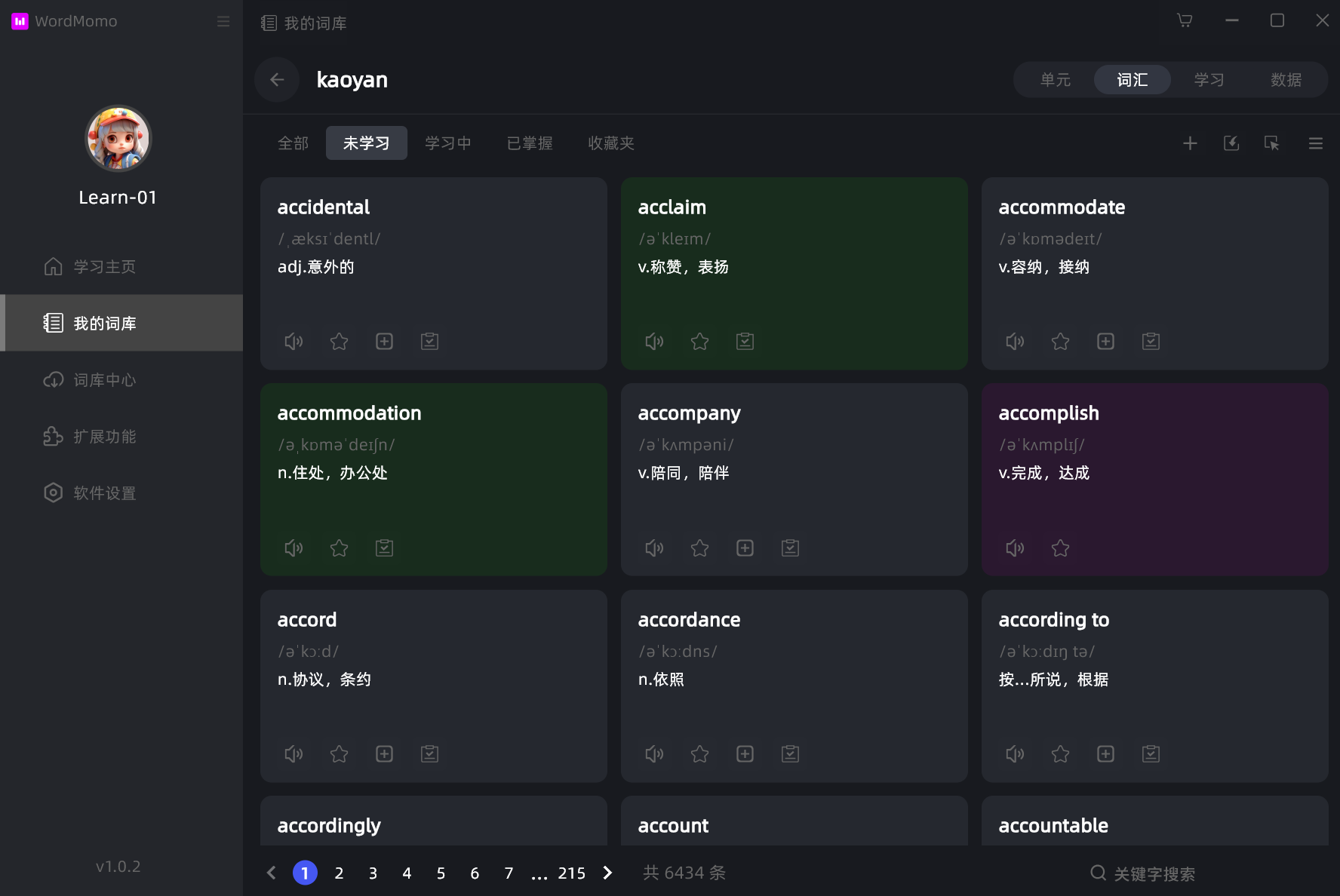
Task: Go to next page with right chevron
Action: point(607,873)
